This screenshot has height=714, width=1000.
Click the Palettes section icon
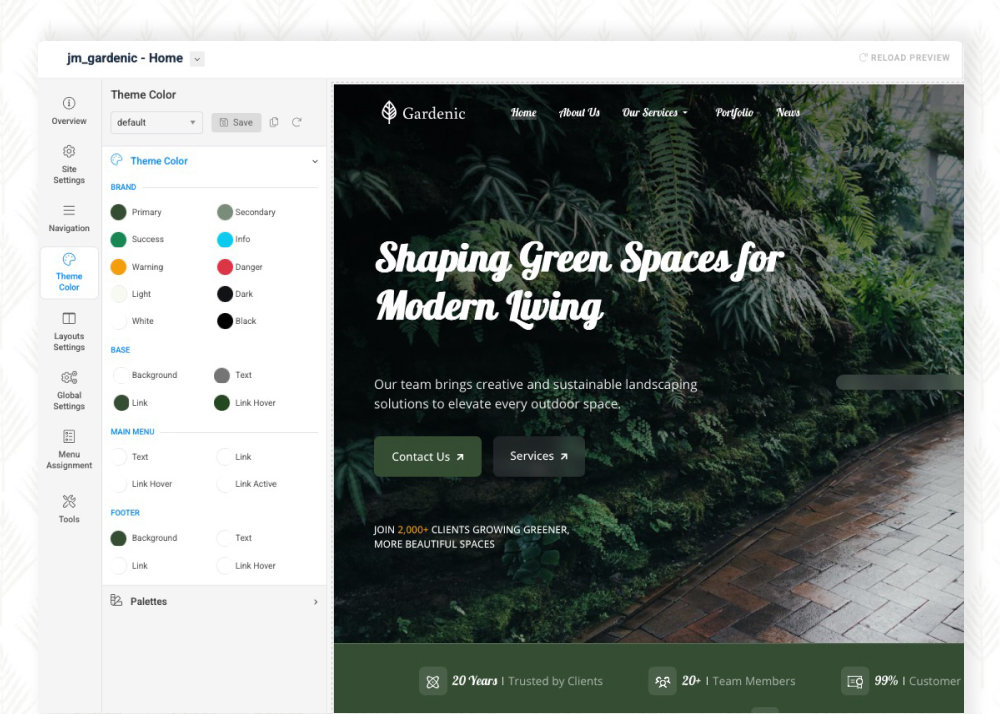[x=116, y=601]
